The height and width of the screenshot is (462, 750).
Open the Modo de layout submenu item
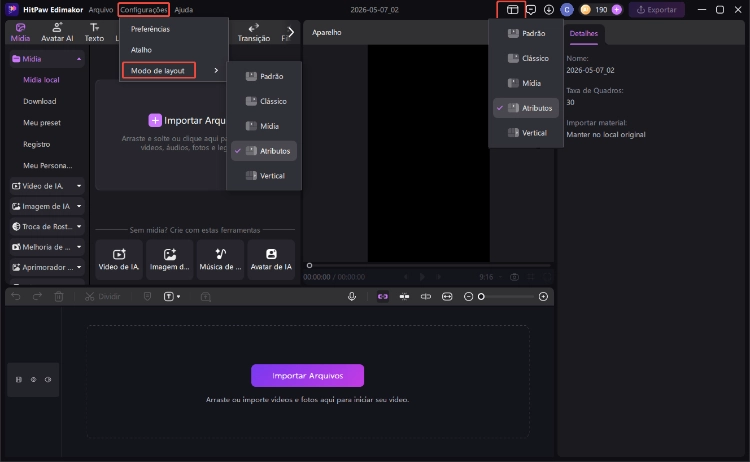[x=173, y=70]
